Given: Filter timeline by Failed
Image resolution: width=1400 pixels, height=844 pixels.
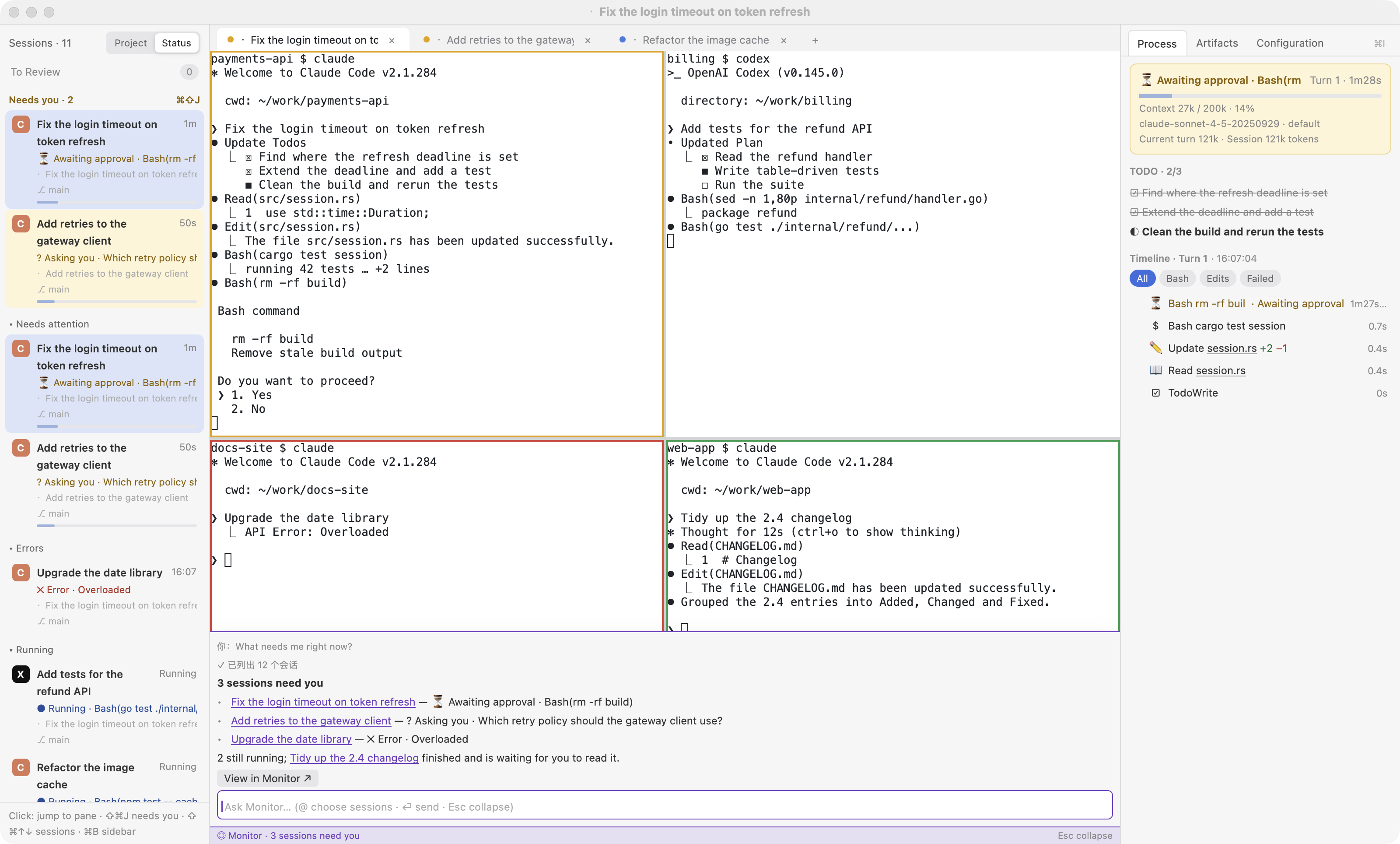Looking at the screenshot, I should [x=1260, y=278].
